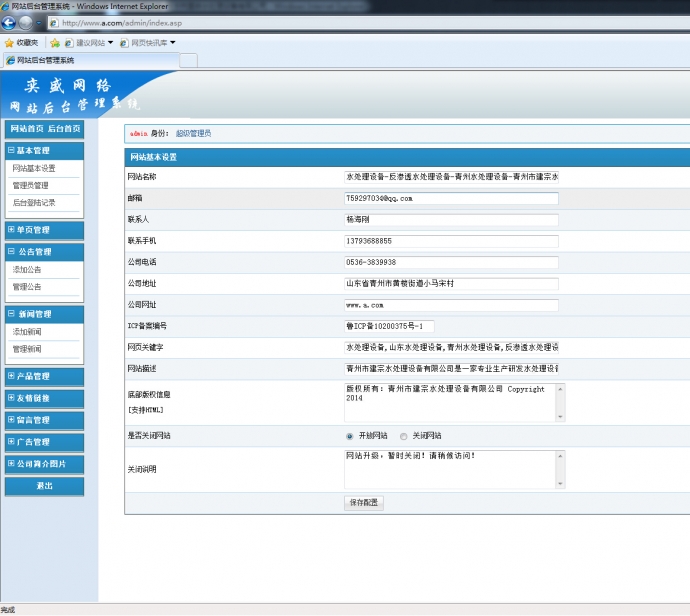Click the add-to-favorites-bar star icon
690x616 pixels.
[x=55, y=43]
